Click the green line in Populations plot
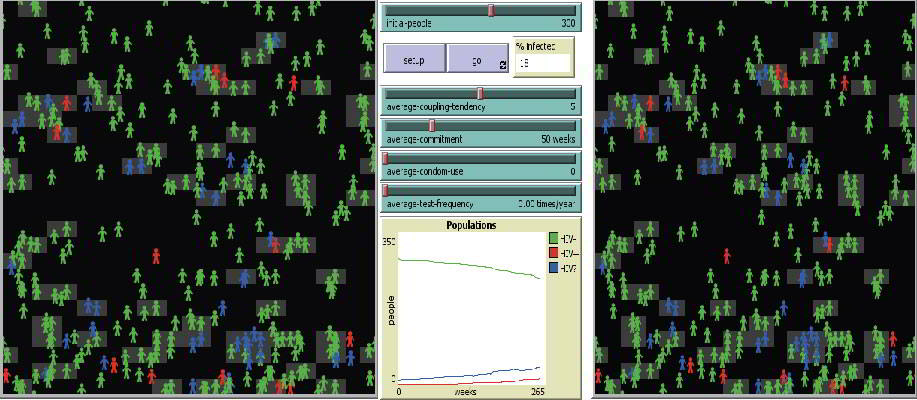917x400 pixels. click(470, 266)
